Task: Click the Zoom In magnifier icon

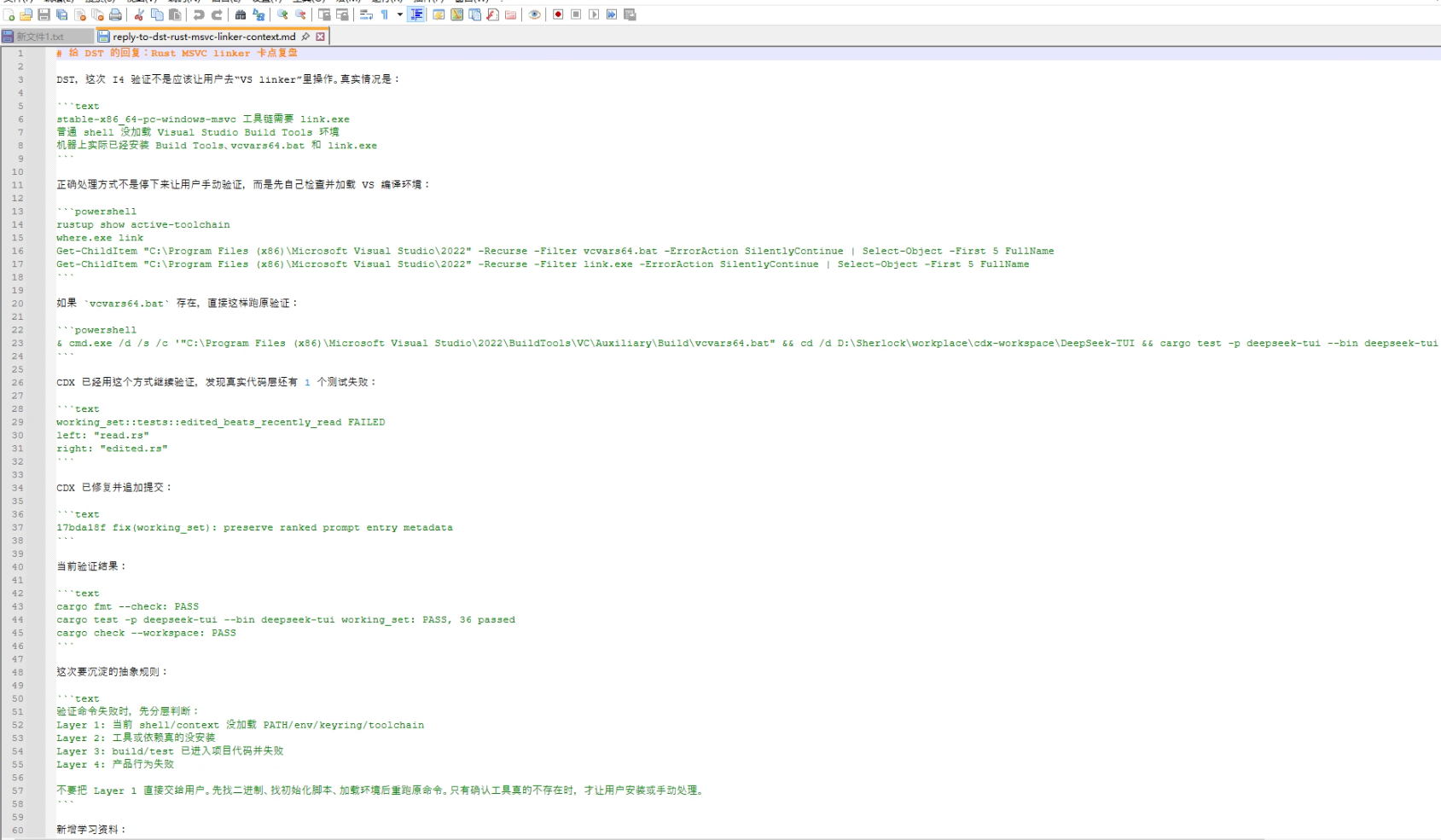Action: [282, 14]
